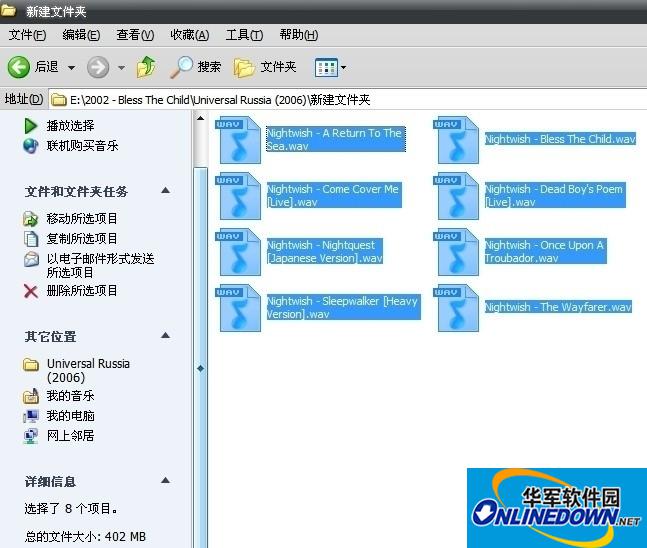Viewport: 647px width, 548px height.
Task: Select WAV icon for The Wayfarer
Action: 456,308
